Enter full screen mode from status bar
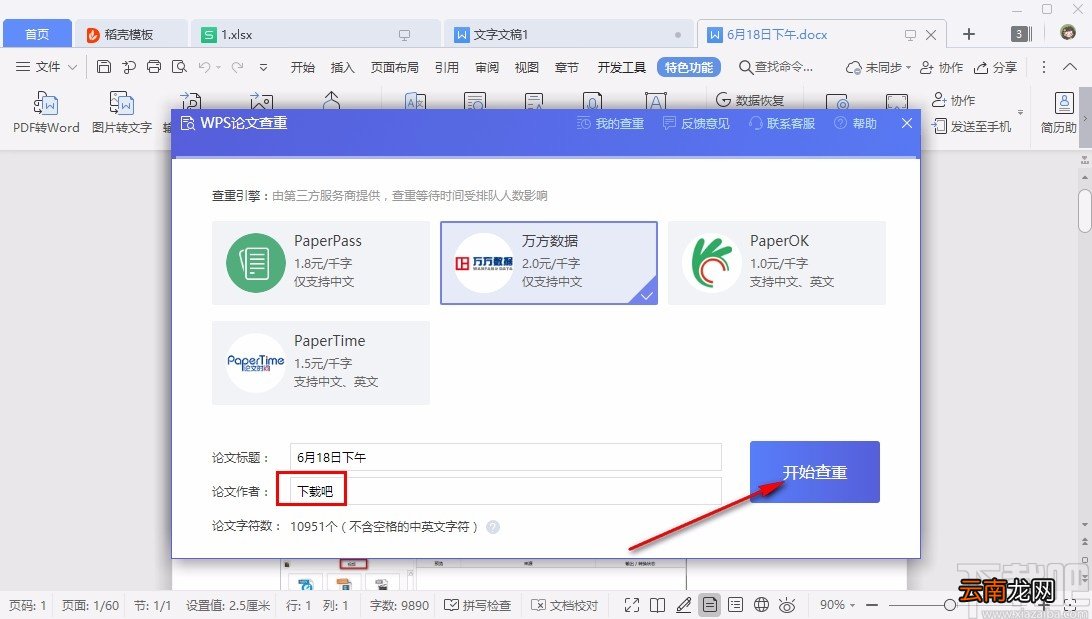1092x619 pixels. pyautogui.click(x=632, y=605)
